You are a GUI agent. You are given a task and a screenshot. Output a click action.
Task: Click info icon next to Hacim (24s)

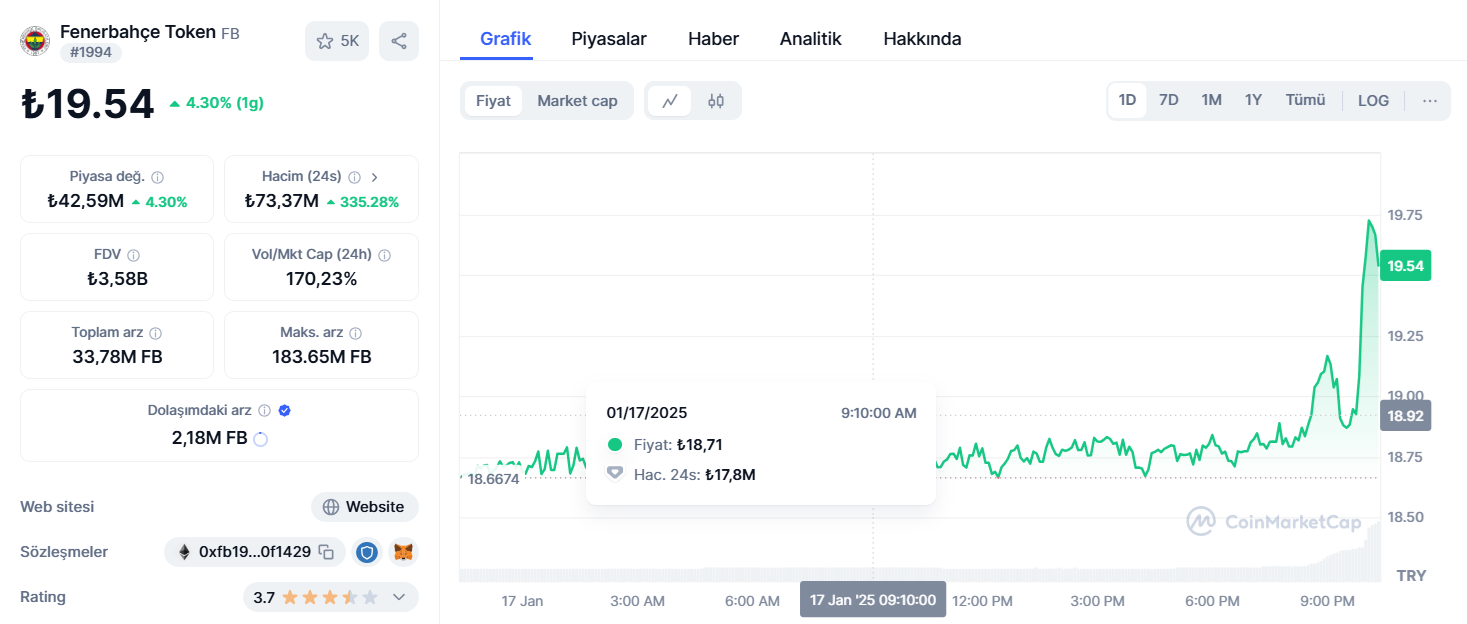[354, 177]
